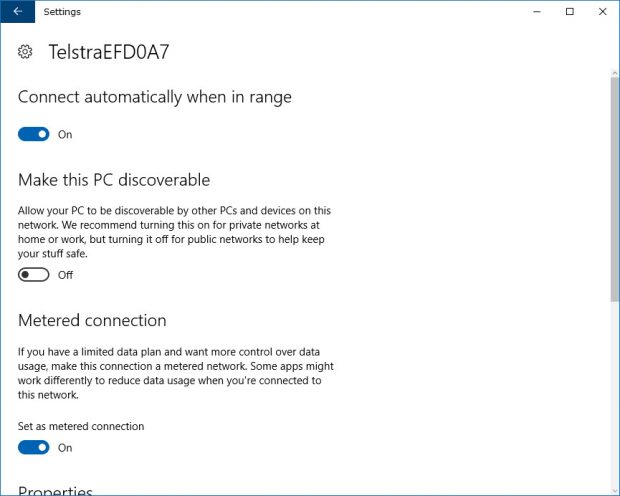Click the vertical scrollbar thumb
Screen dimensions: 620x496
pyautogui.click(x=614, y=190)
